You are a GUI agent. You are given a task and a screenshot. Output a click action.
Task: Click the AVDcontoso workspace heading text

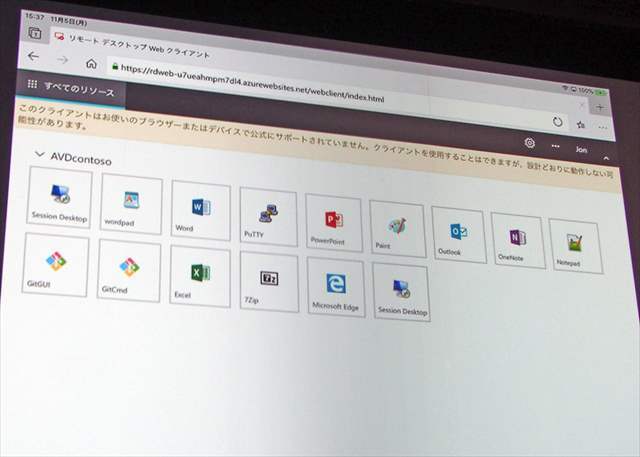tap(81, 159)
